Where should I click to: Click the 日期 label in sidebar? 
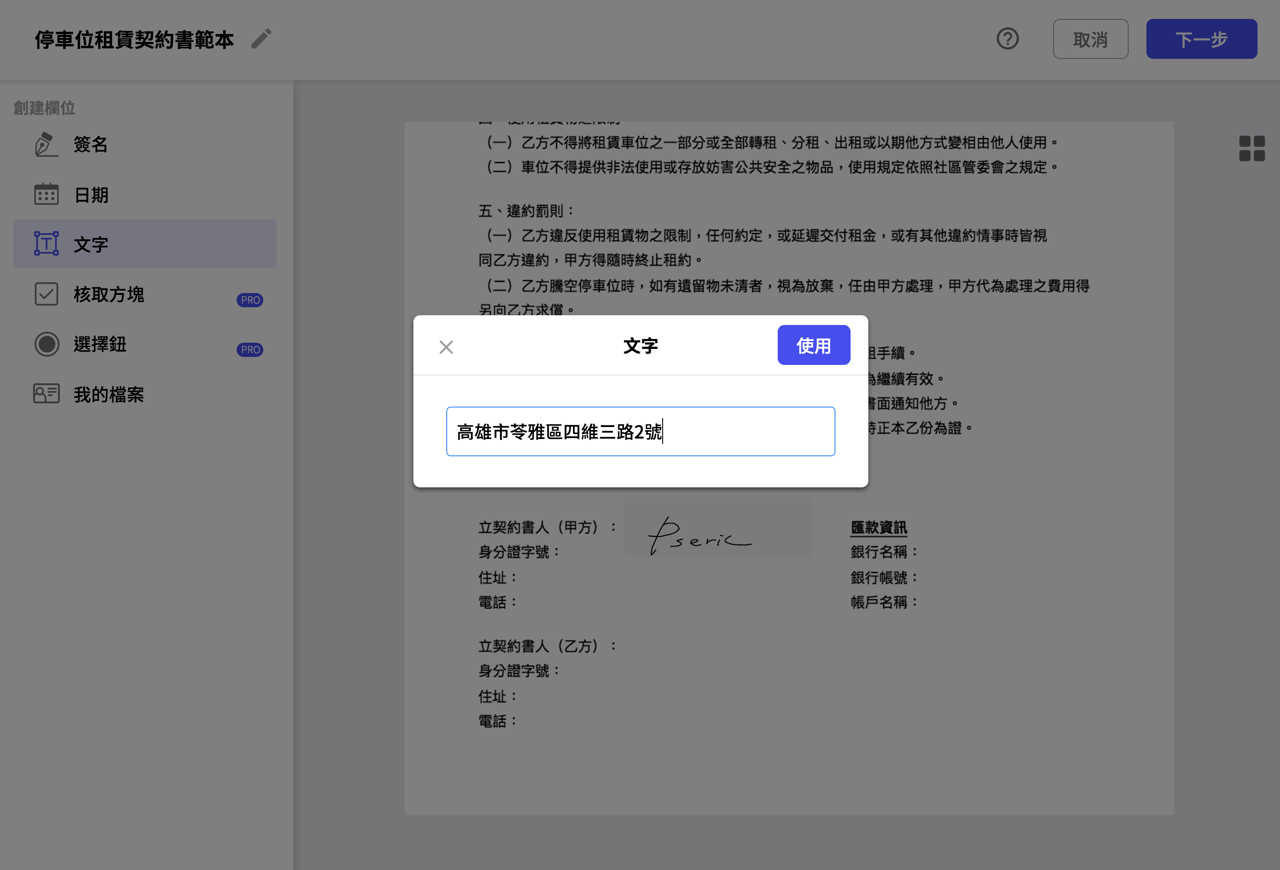click(91, 195)
